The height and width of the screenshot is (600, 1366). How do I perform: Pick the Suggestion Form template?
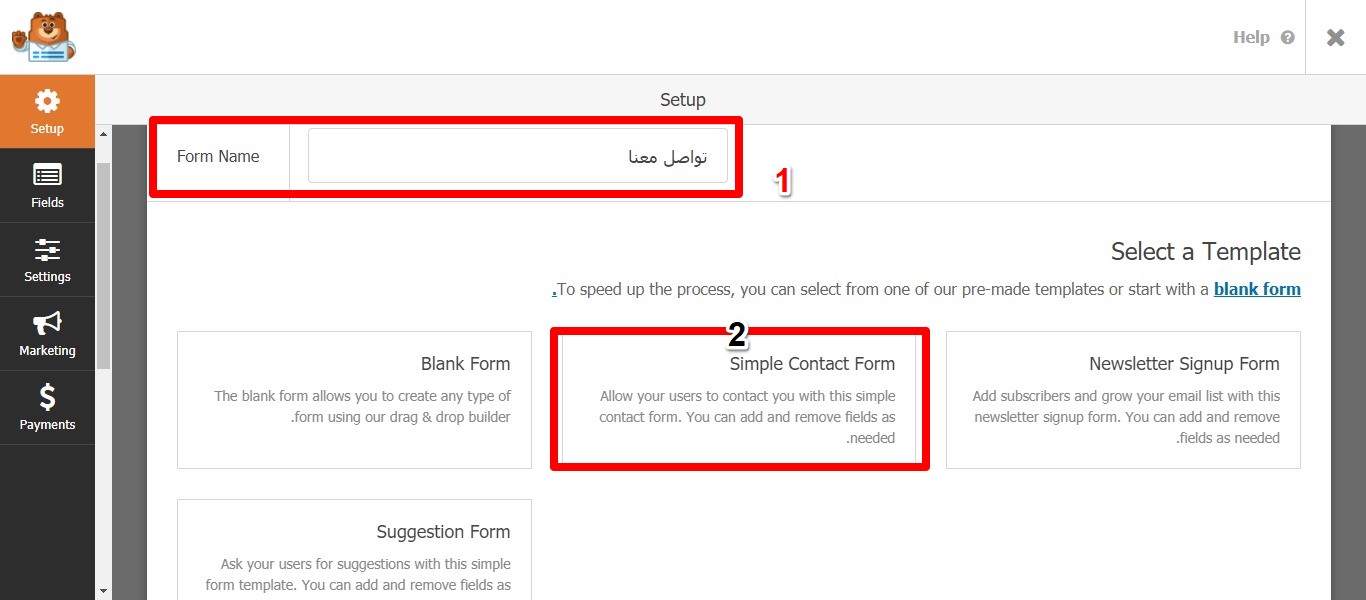coord(355,548)
